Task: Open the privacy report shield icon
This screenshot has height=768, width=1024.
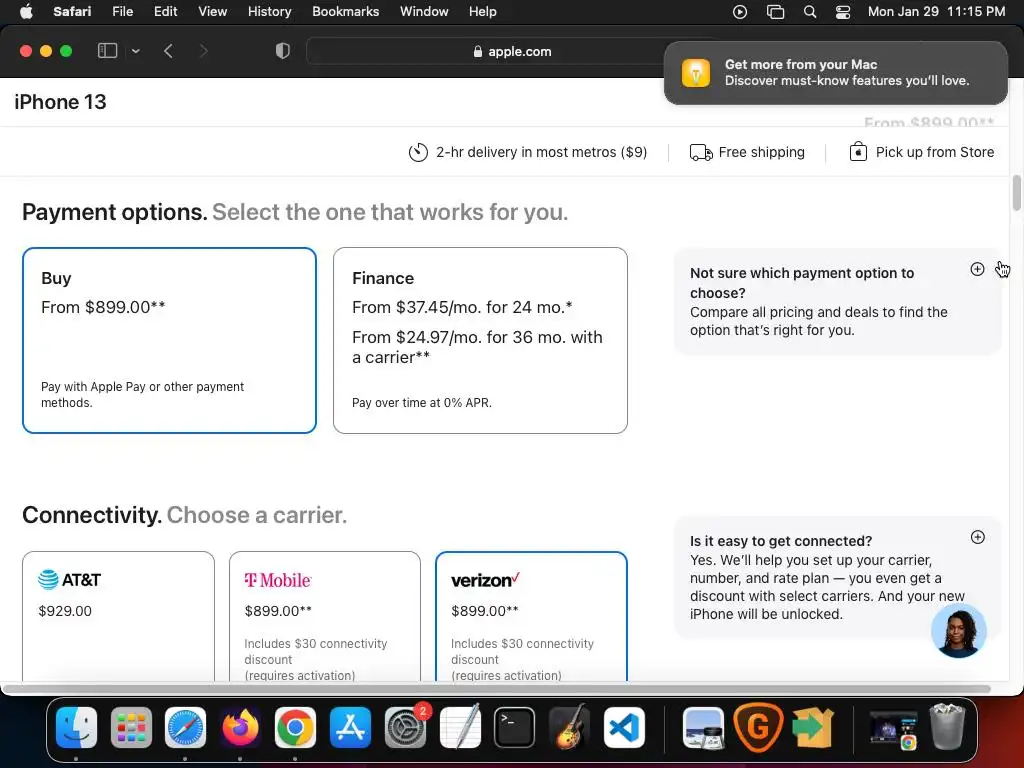Action: 283,51
